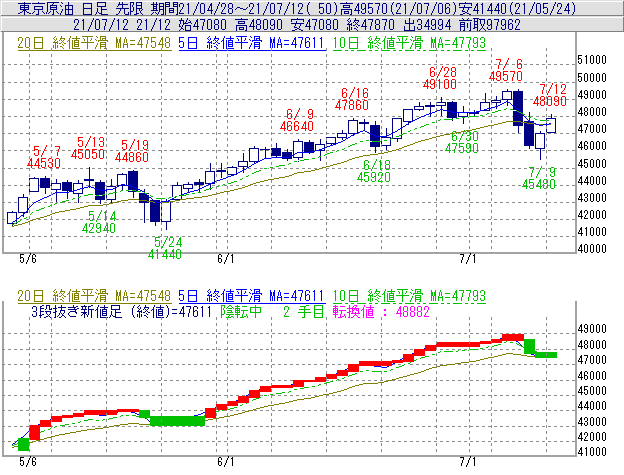The height and width of the screenshot is (475, 624).
Task: Select the 6/16 47860 peak label
Action: coord(352,99)
